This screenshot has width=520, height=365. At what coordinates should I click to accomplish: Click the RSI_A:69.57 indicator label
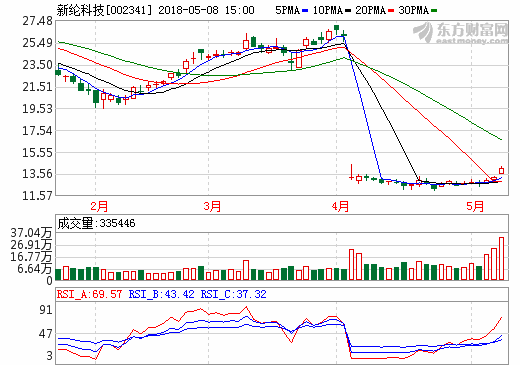89,294
